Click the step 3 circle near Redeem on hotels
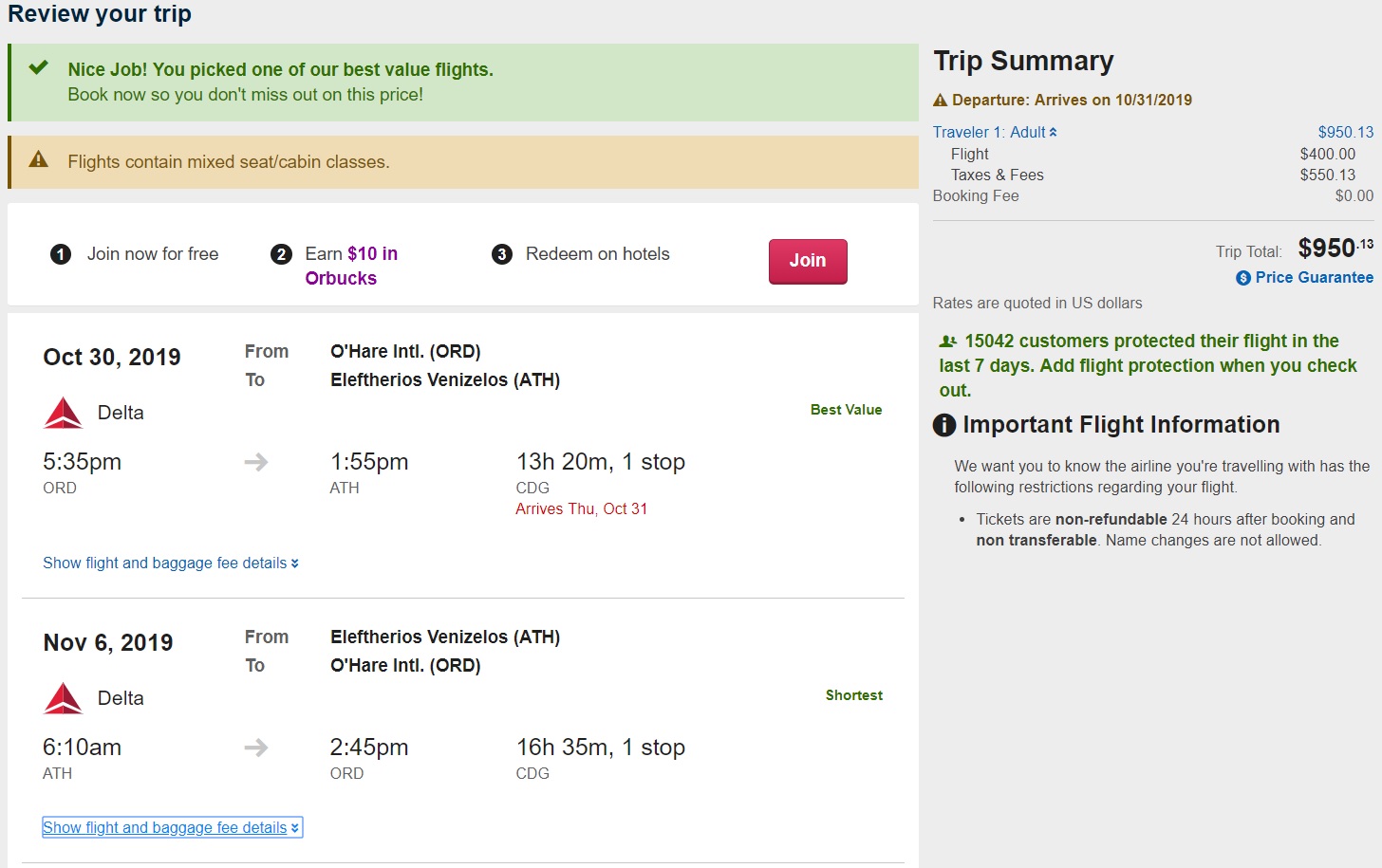 coord(502,254)
